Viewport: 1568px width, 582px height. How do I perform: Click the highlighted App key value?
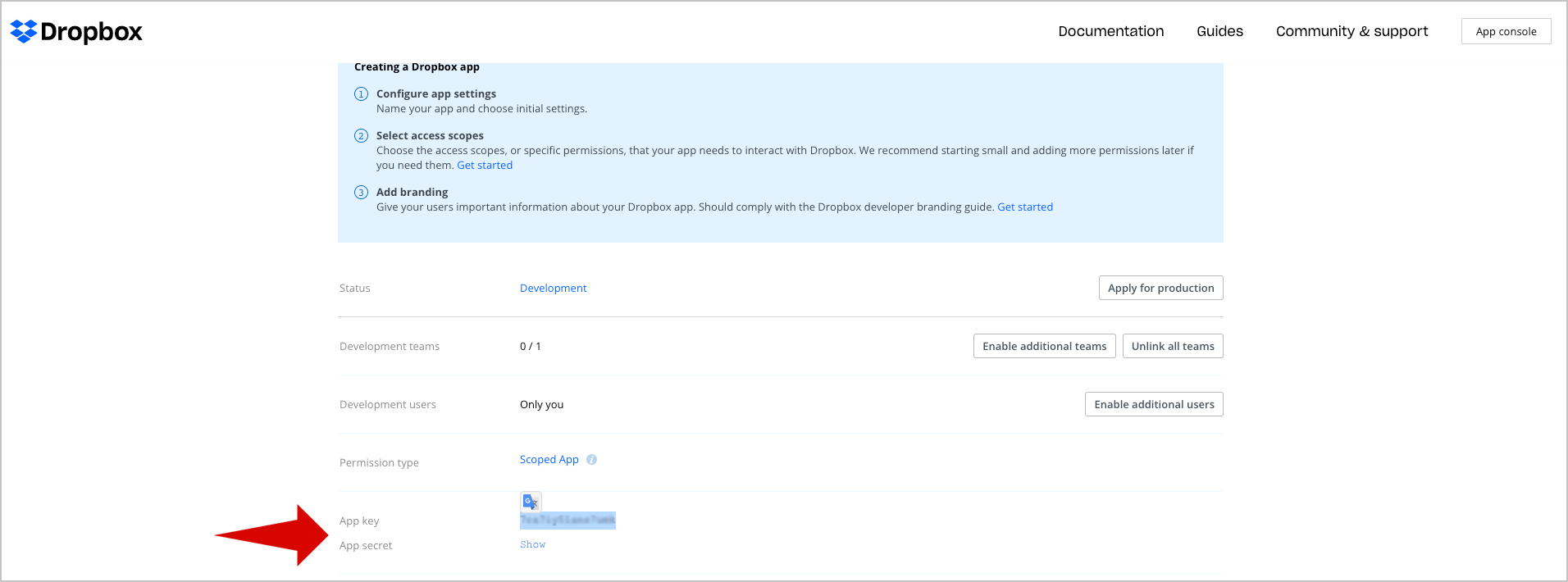coord(567,521)
